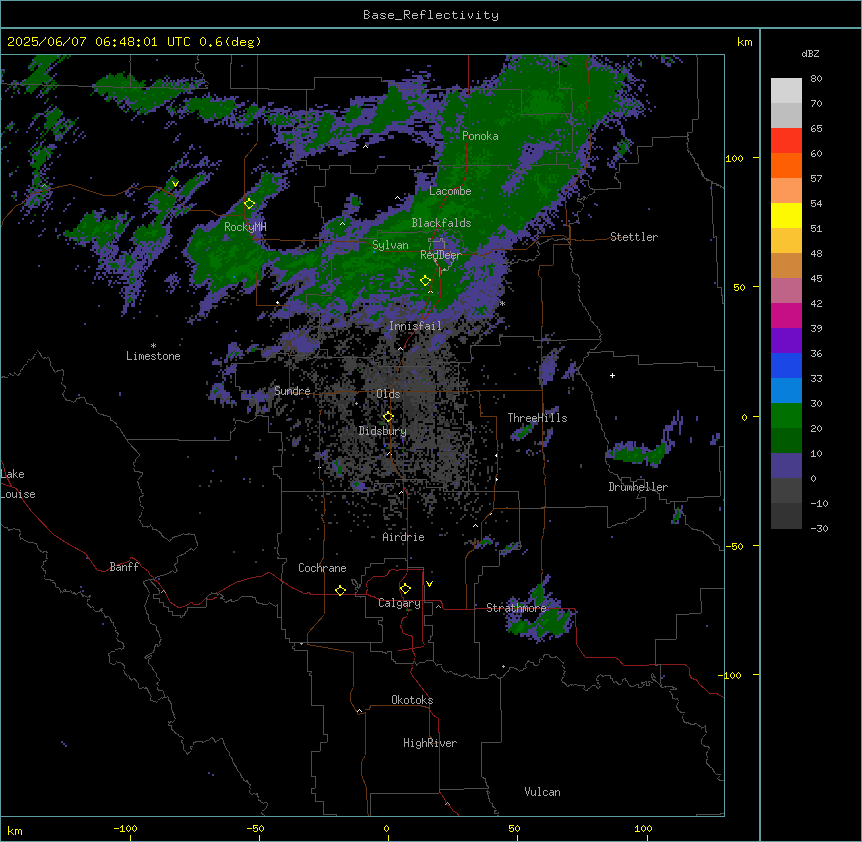Image resolution: width=862 pixels, height=842 pixels.
Task: Click the Olds city label
Action: click(388, 394)
